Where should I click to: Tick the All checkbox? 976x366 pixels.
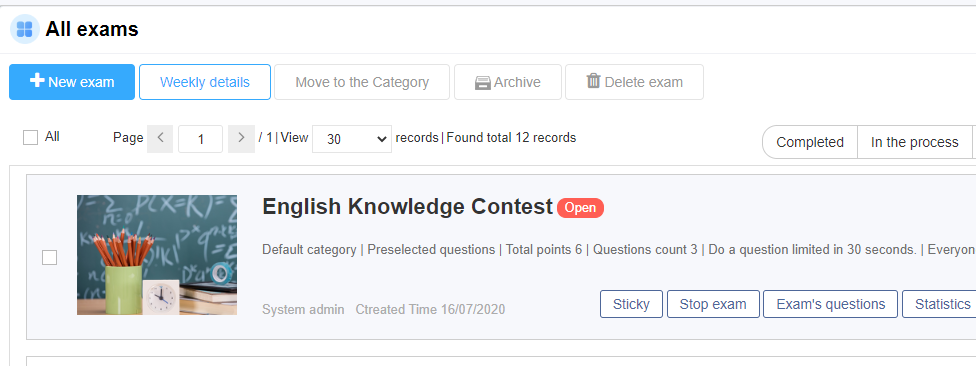30,138
